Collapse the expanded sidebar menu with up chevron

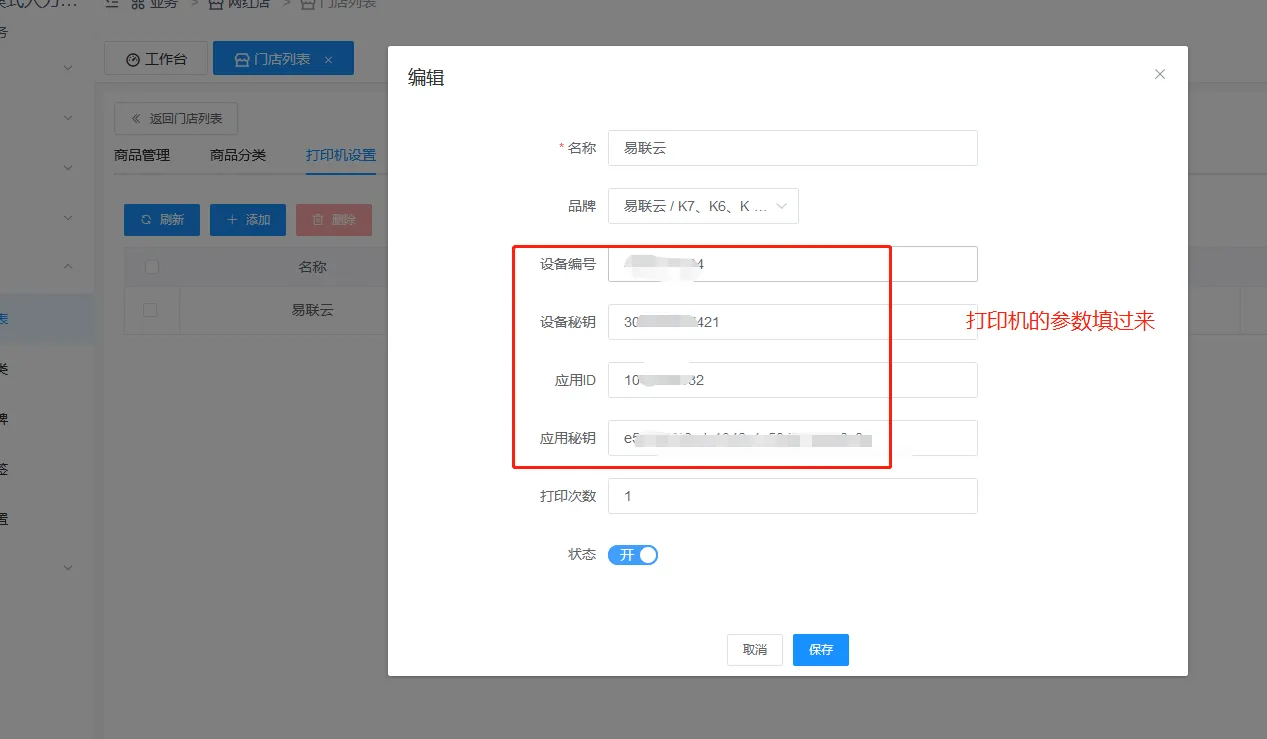[68, 267]
